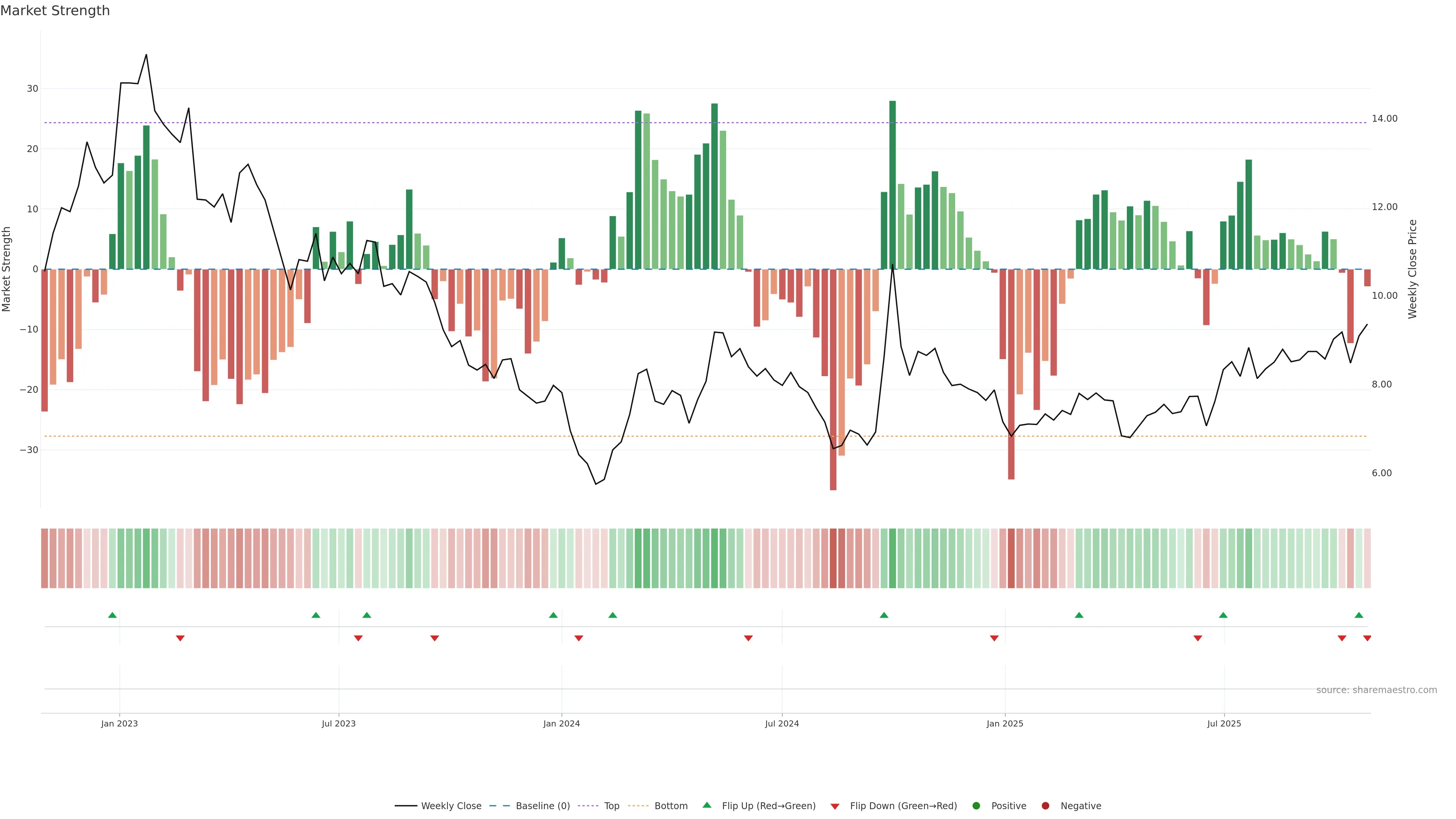Click the first red flip-down triangle marker
The height and width of the screenshot is (819, 1456).
click(180, 638)
